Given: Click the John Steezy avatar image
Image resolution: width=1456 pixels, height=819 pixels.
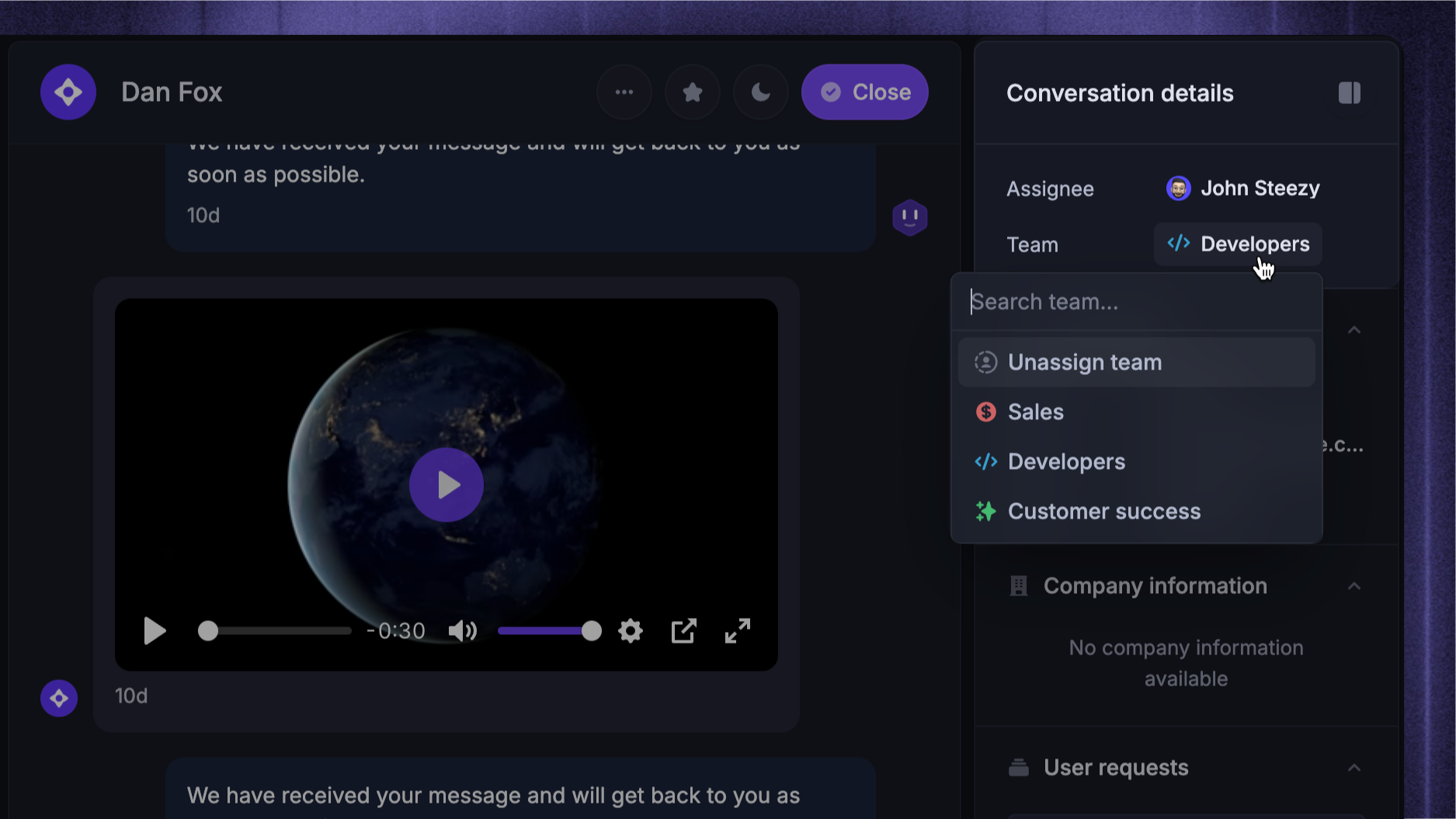Looking at the screenshot, I should (1178, 189).
